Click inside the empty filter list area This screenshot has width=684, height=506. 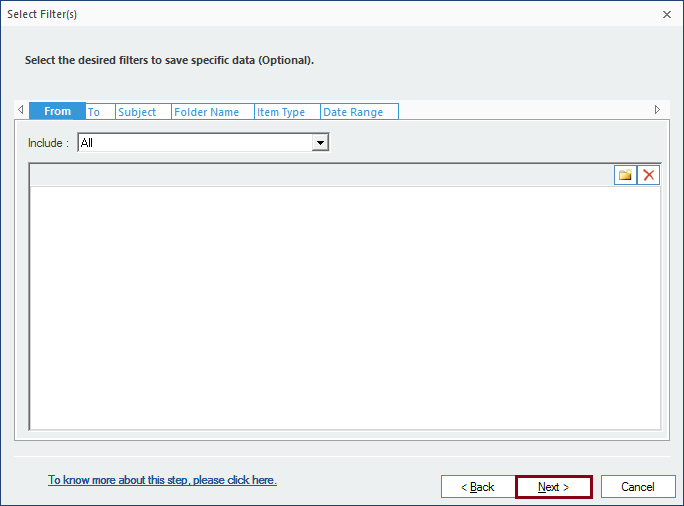pos(345,308)
